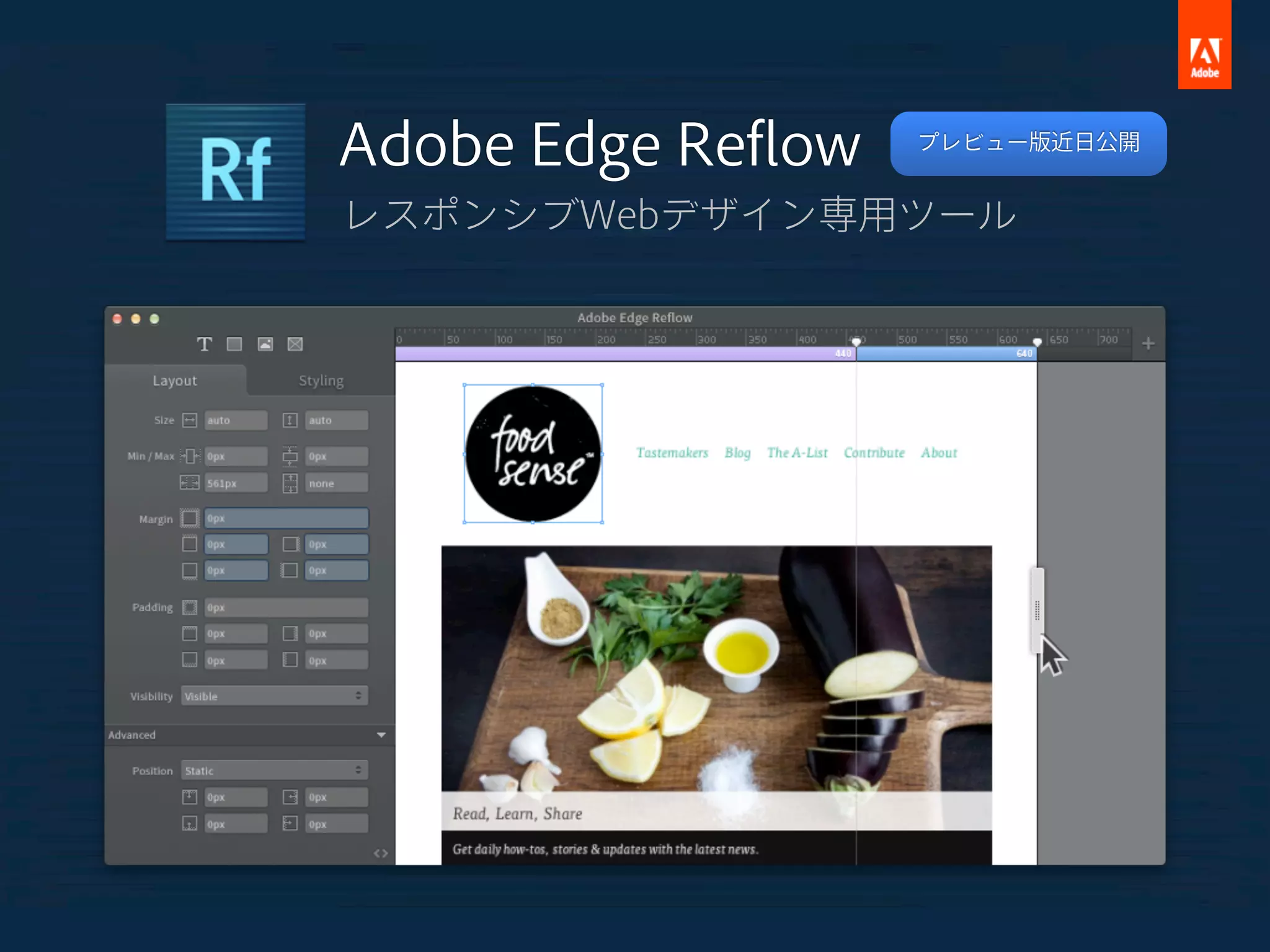
Task: Click the Read, Learn, Share caption text
Action: pyautogui.click(x=517, y=814)
